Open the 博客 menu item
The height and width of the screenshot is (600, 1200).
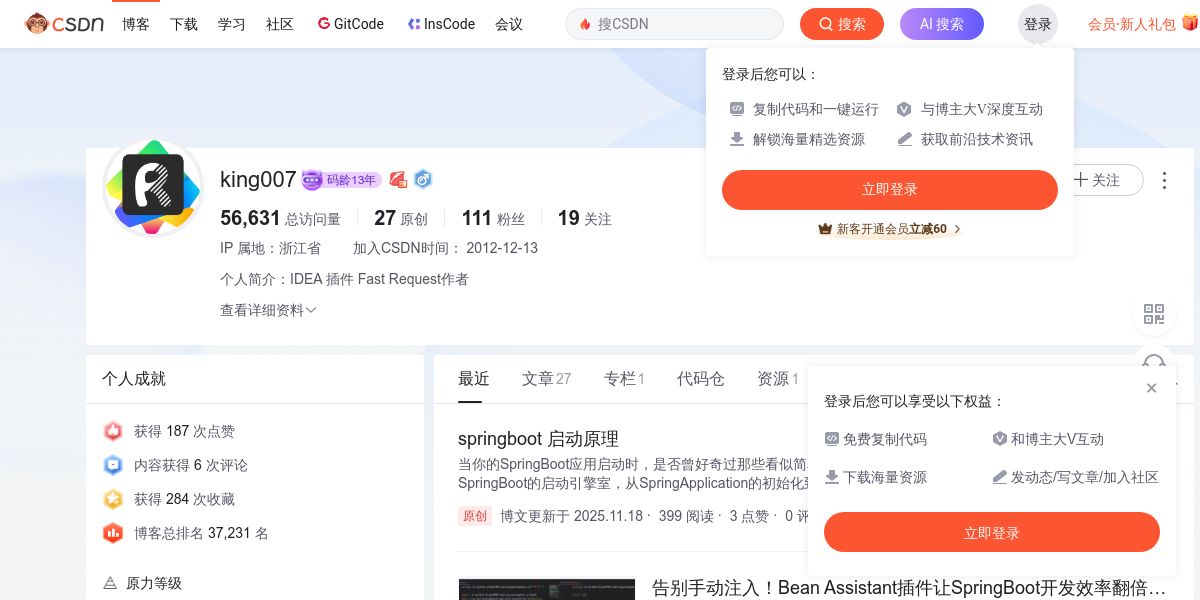tap(136, 24)
